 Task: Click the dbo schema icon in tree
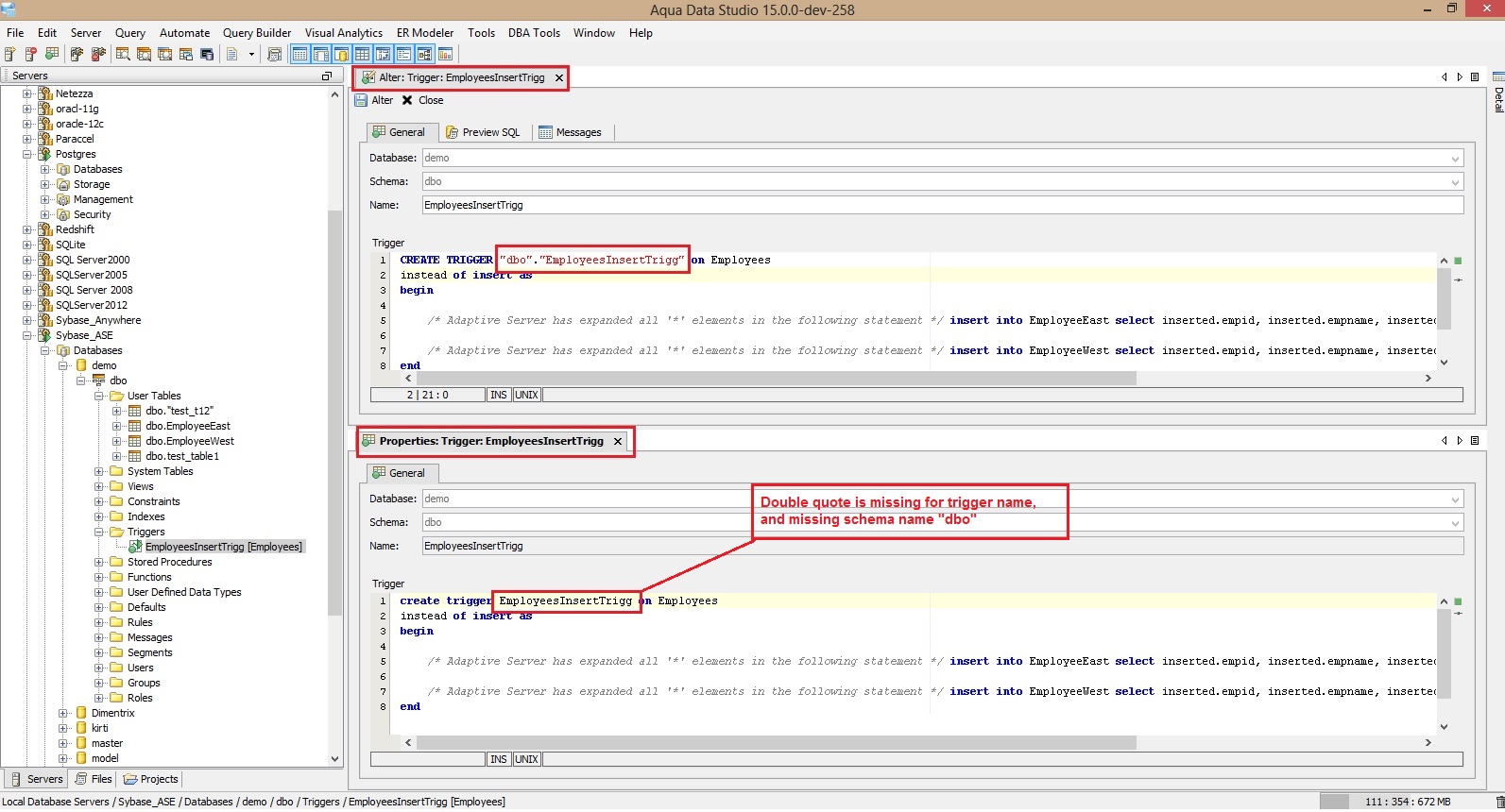(x=98, y=381)
